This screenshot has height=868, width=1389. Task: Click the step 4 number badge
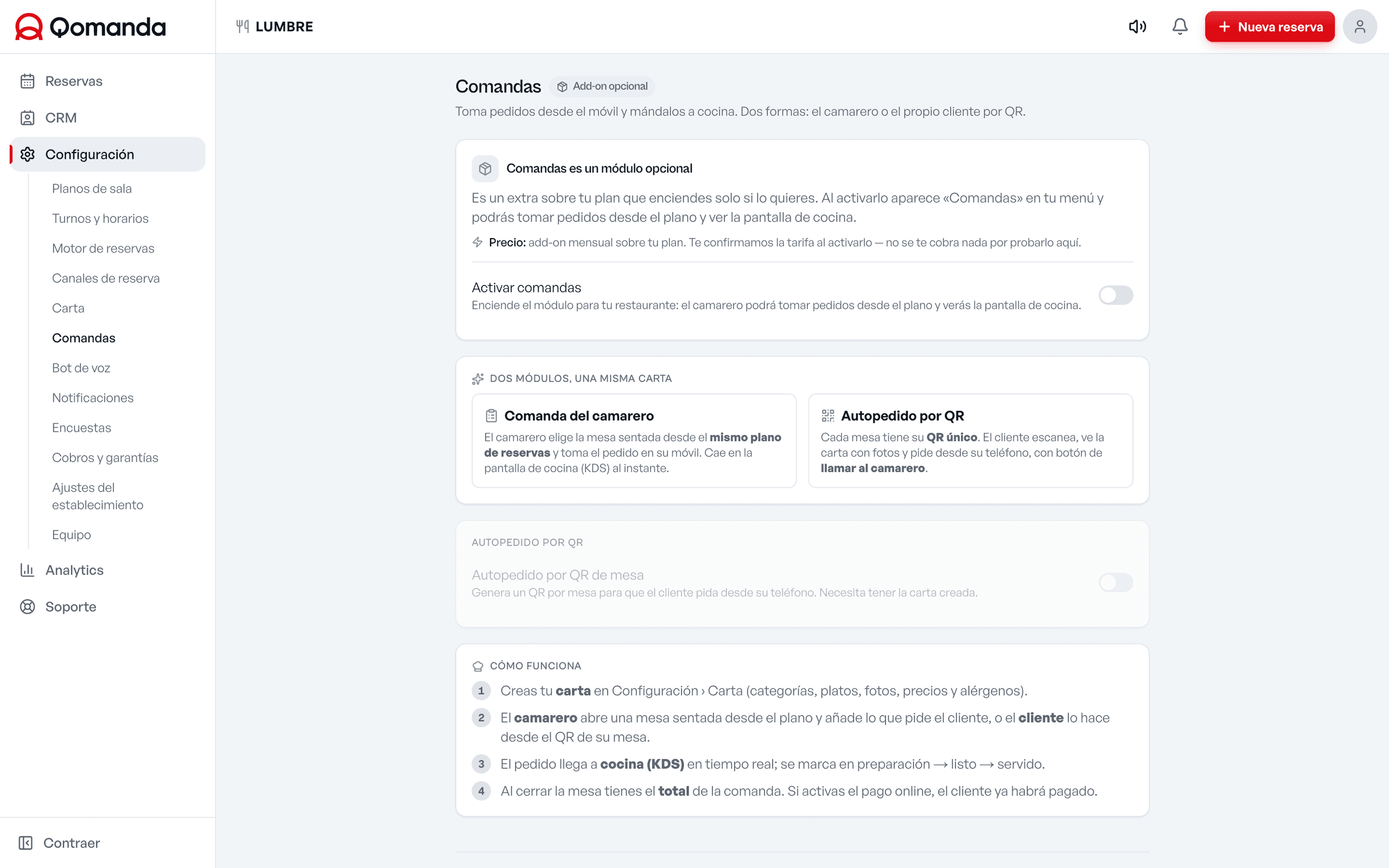(x=481, y=791)
